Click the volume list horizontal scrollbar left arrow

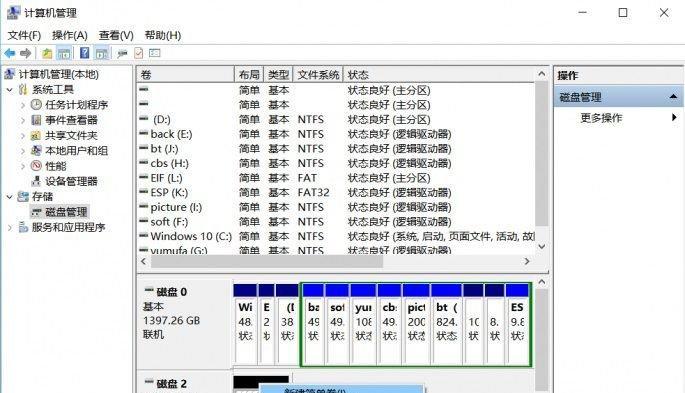click(x=144, y=261)
